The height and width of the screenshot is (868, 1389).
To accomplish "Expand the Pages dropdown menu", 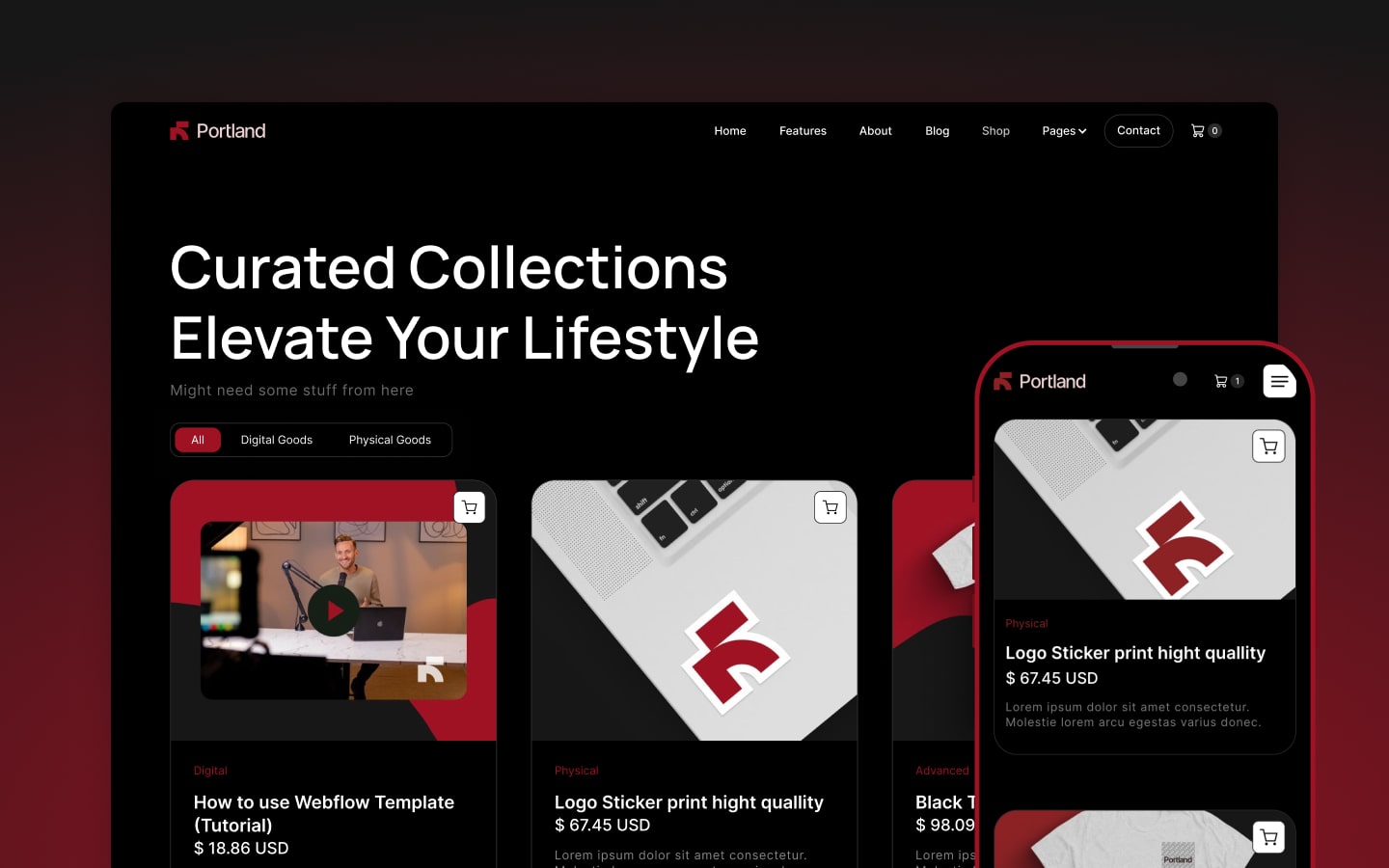I will (1064, 131).
